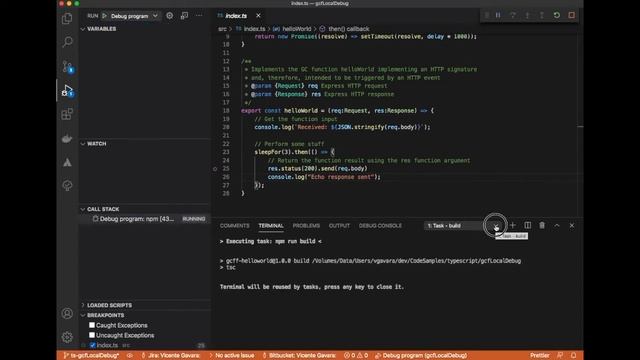The width and height of the screenshot is (640, 360).
Task: Select the index.ts editor tab
Action: click(x=236, y=16)
